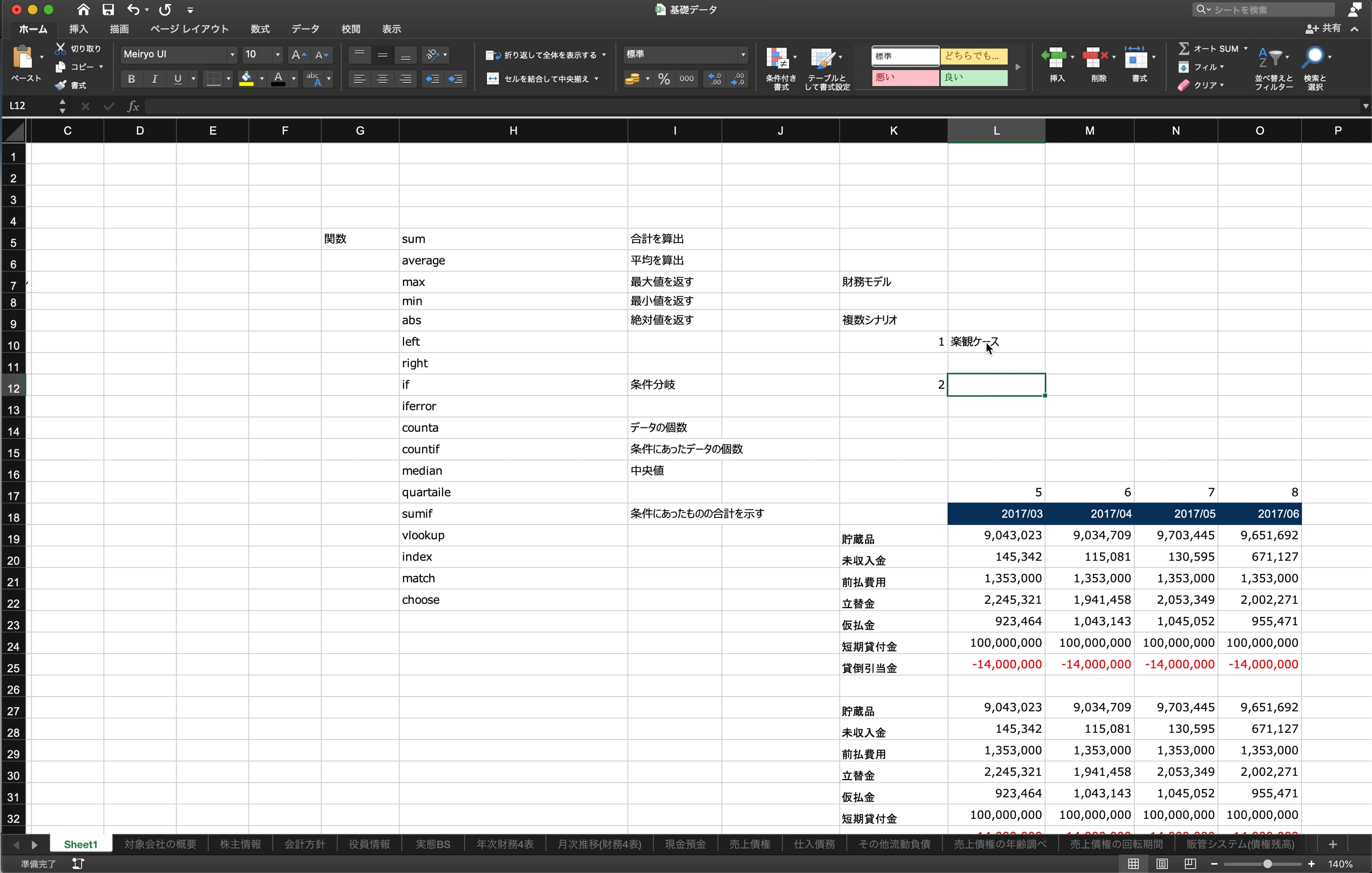Click the Format Painter brush icon
Screen dimensions: 1372x873
[61, 85]
